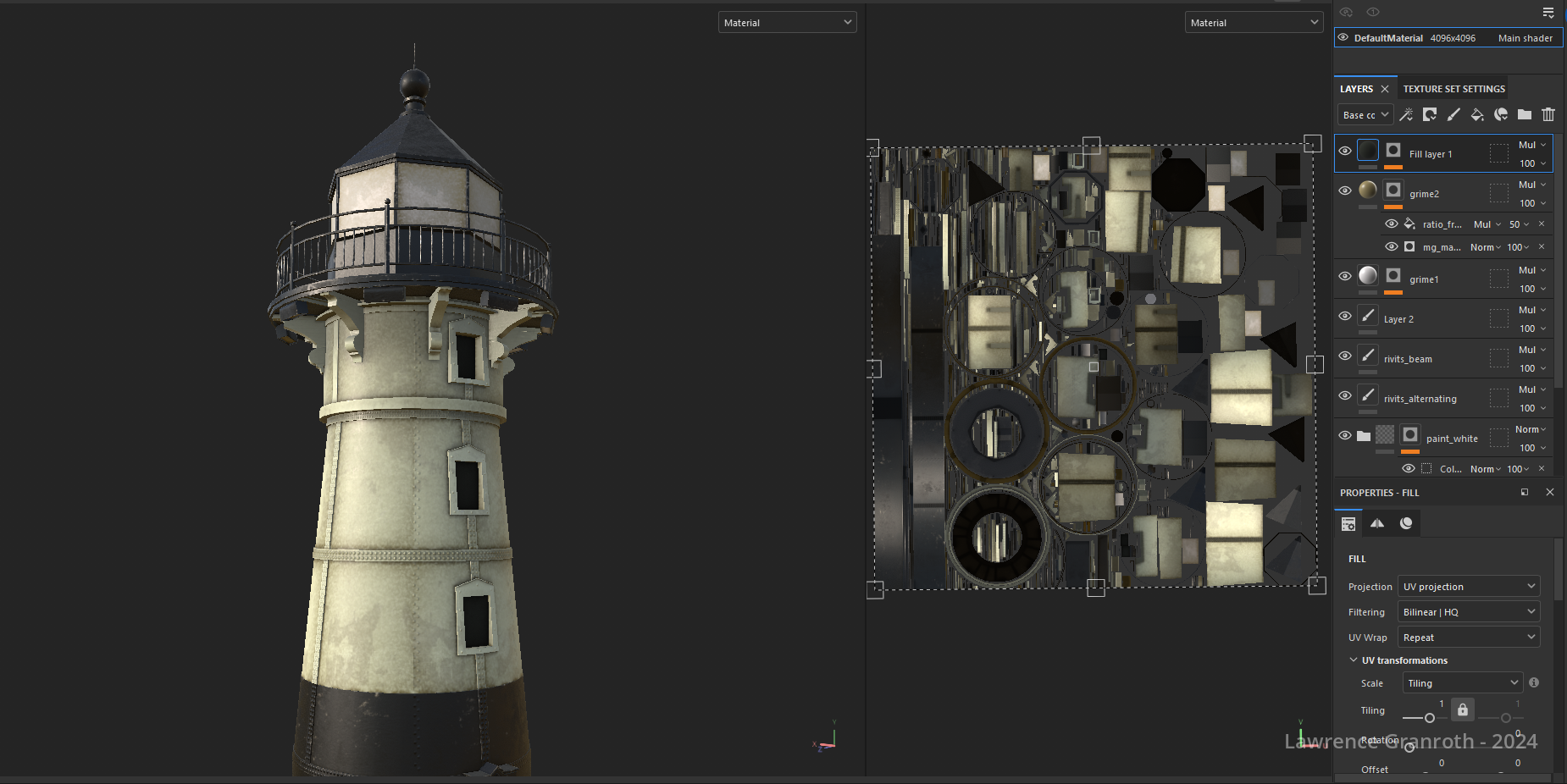Toggle visibility of grime1 layer
Screen dimensions: 1567x784
click(1345, 277)
